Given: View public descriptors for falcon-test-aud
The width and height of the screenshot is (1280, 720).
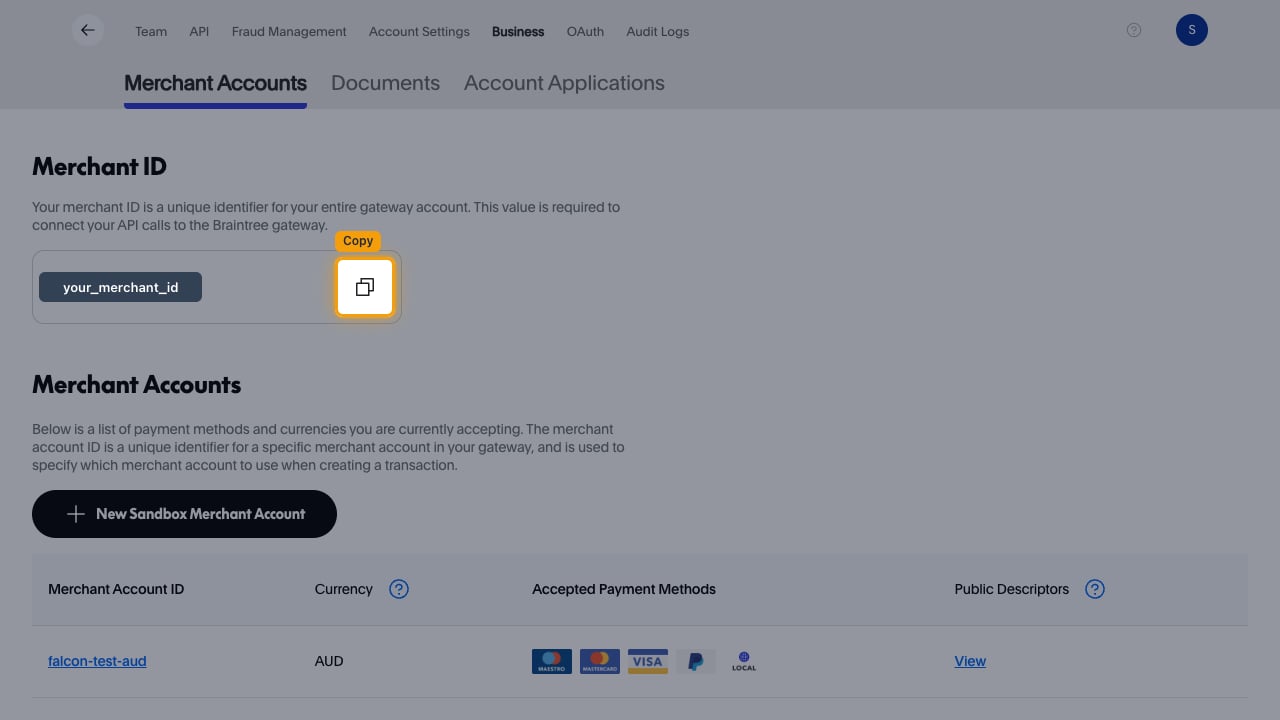Looking at the screenshot, I should (970, 661).
